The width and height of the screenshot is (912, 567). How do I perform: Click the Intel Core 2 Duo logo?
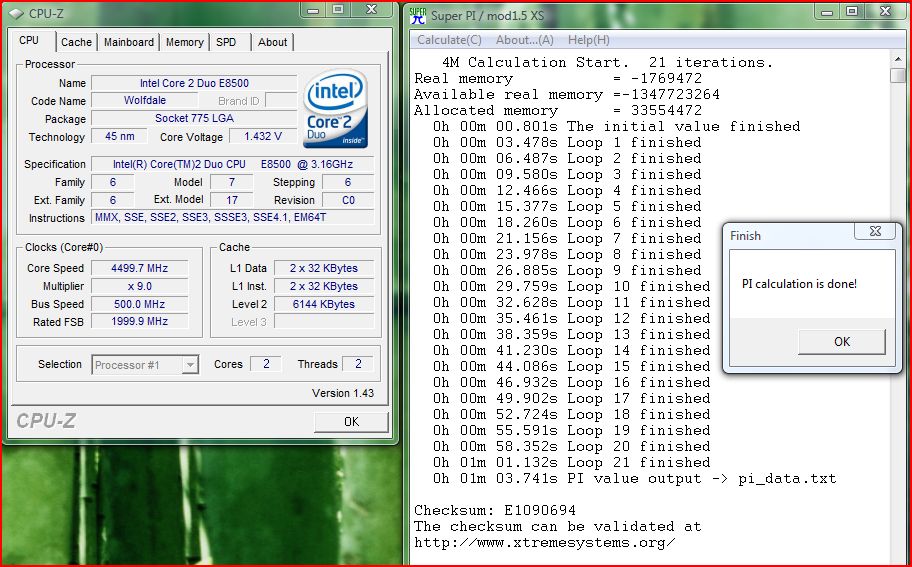point(336,109)
